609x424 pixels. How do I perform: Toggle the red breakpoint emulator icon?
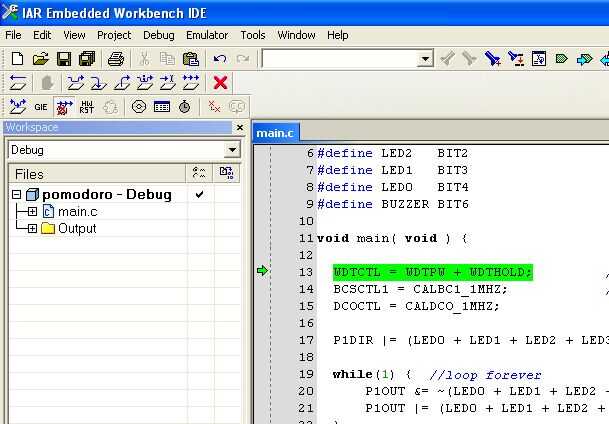[64, 107]
